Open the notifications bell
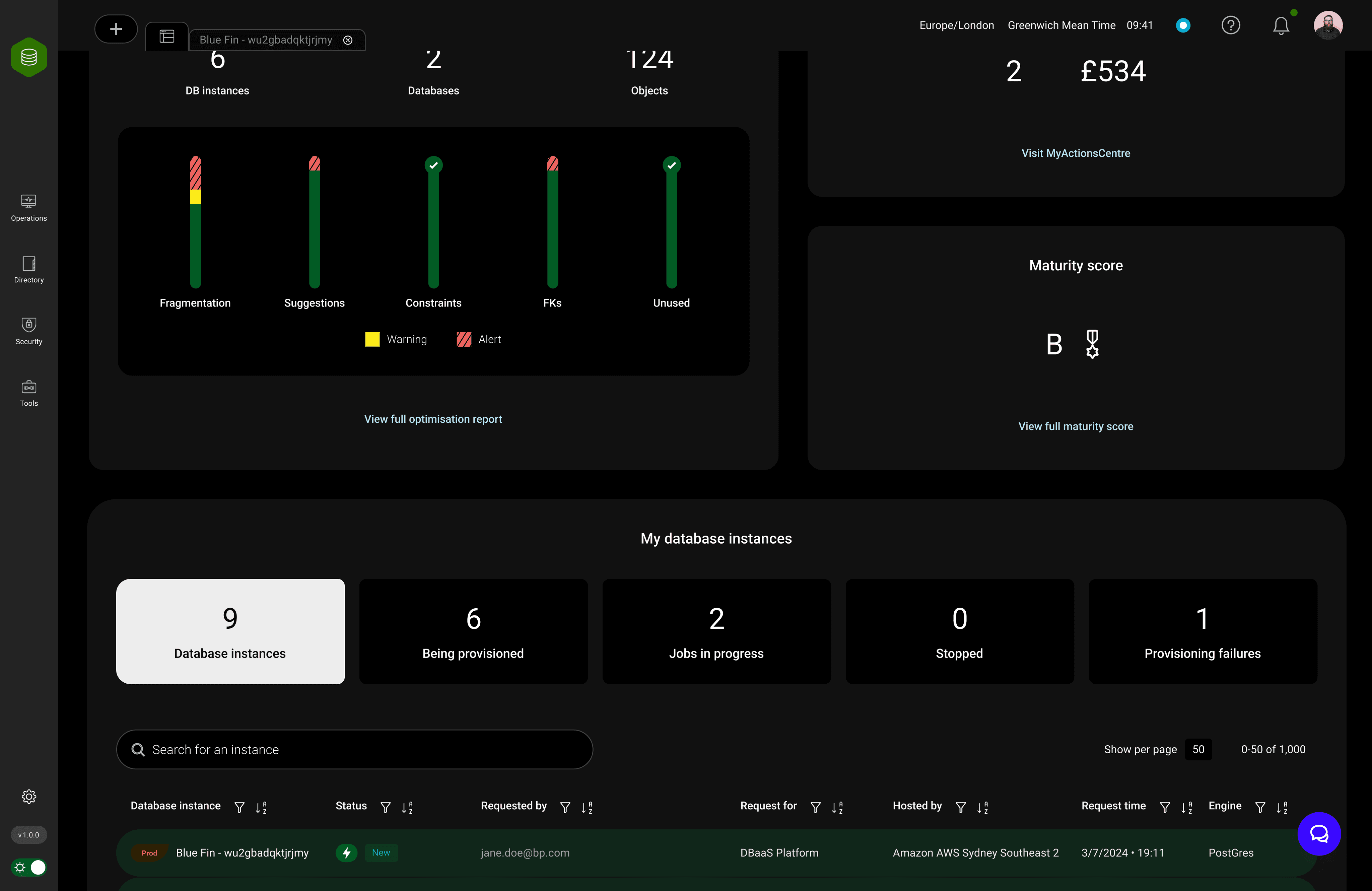 pyautogui.click(x=1281, y=26)
